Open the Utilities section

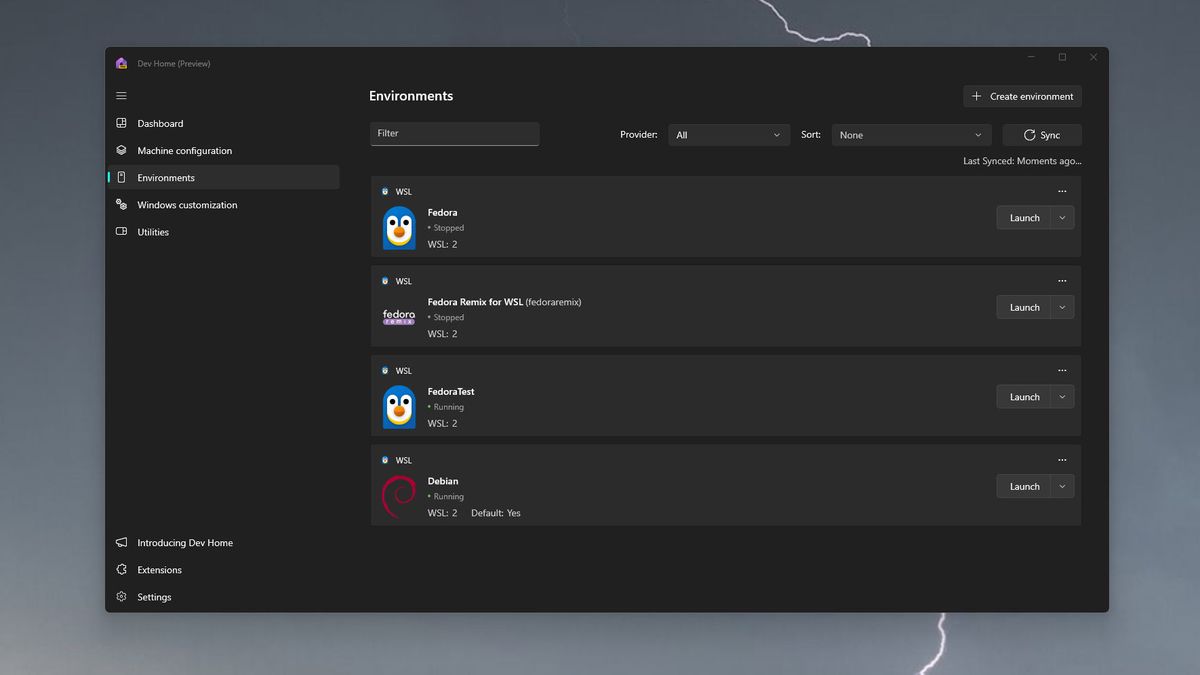coord(152,231)
